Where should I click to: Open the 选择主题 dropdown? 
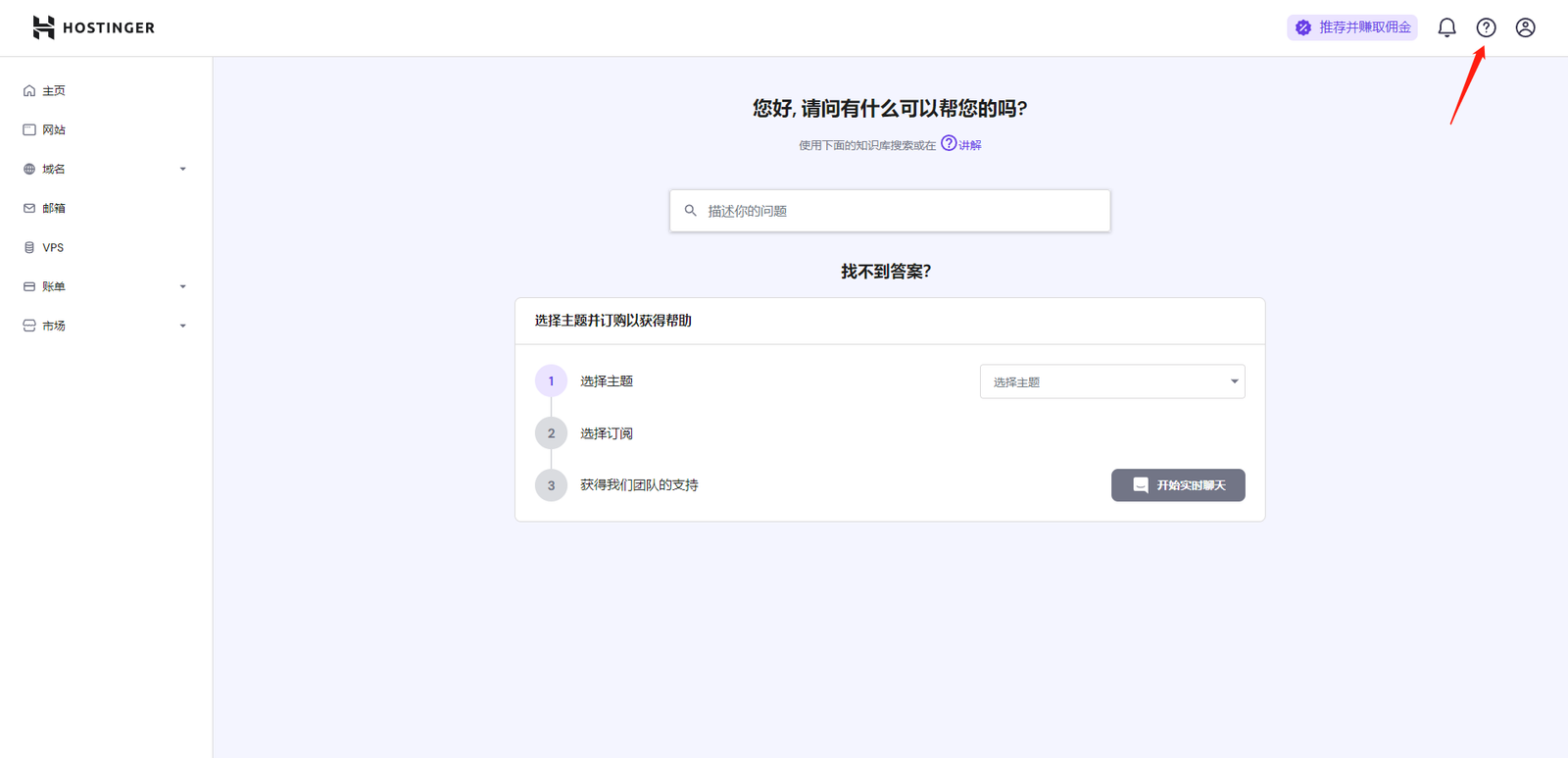click(1112, 381)
